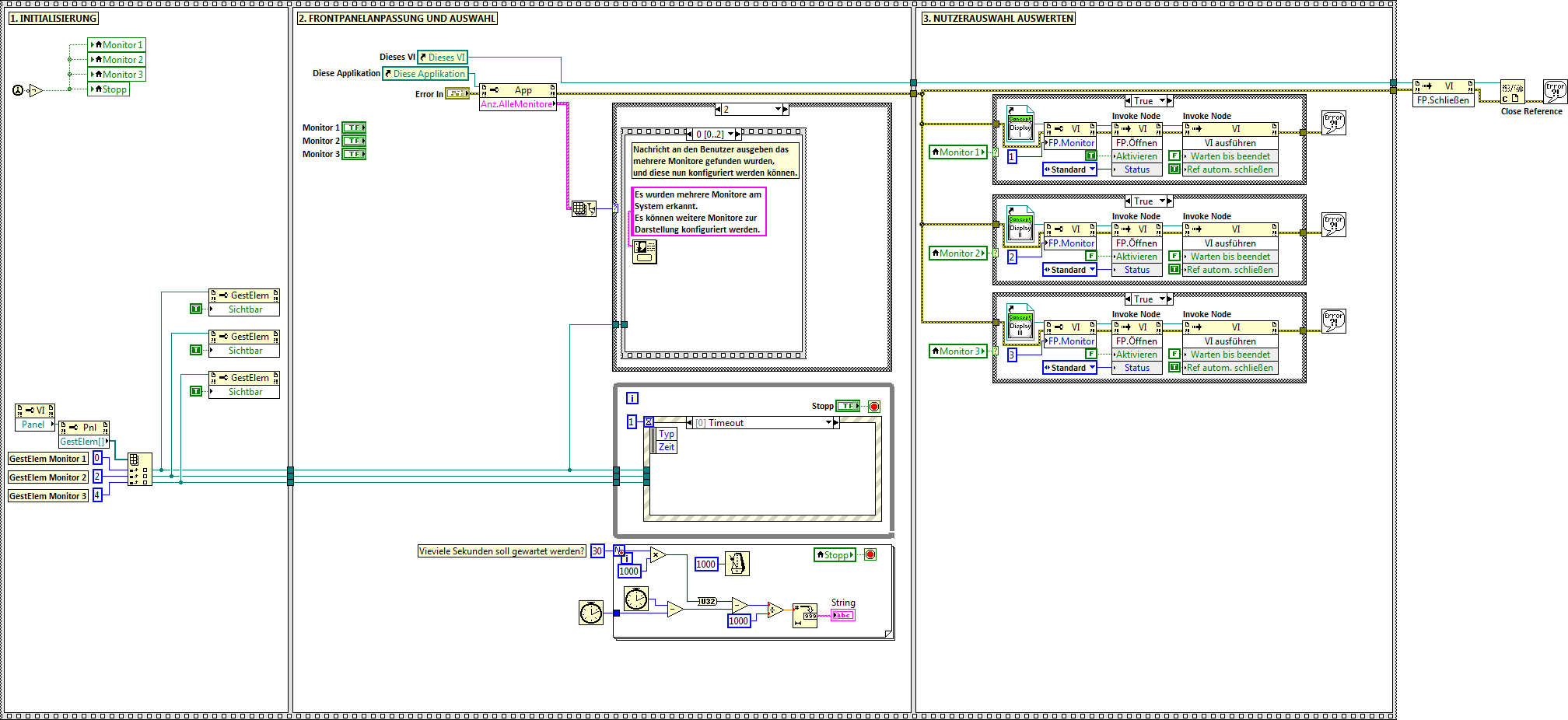Screen dimensions: 1568x720
Task: Click the stop condition next to Stopp TF terminal
Action: point(874,407)
